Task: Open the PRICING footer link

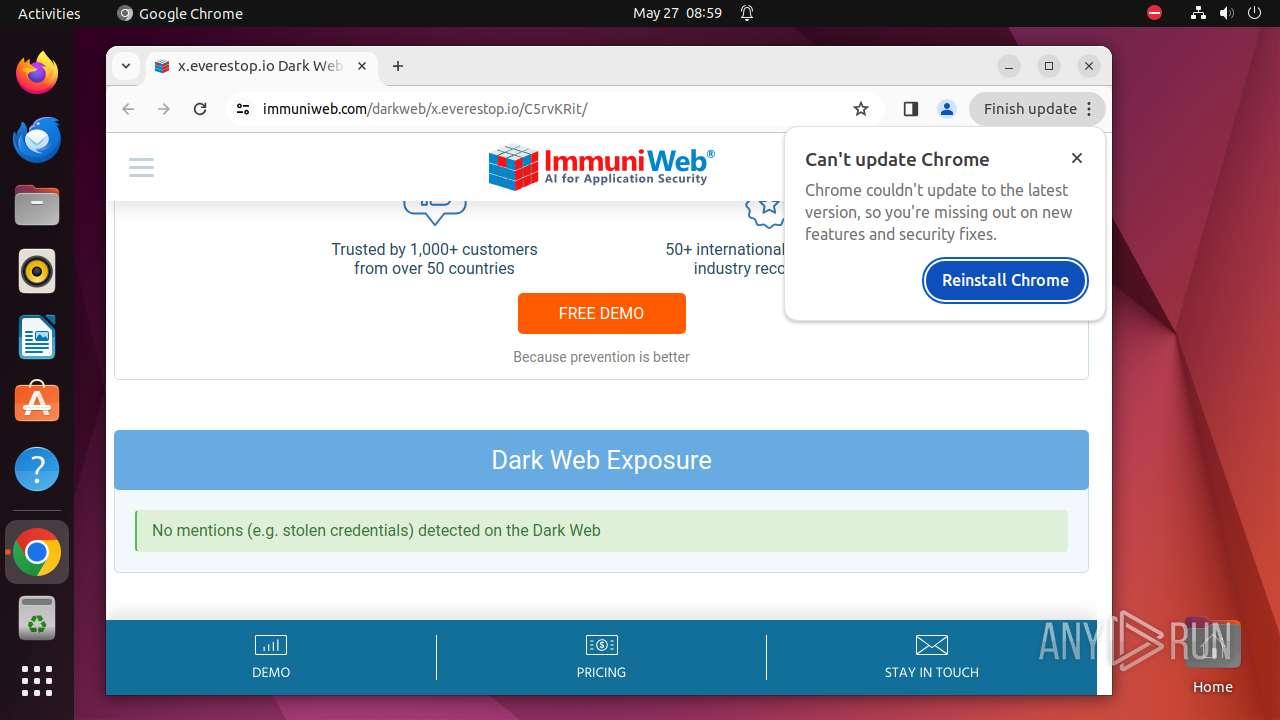Action: [601, 657]
